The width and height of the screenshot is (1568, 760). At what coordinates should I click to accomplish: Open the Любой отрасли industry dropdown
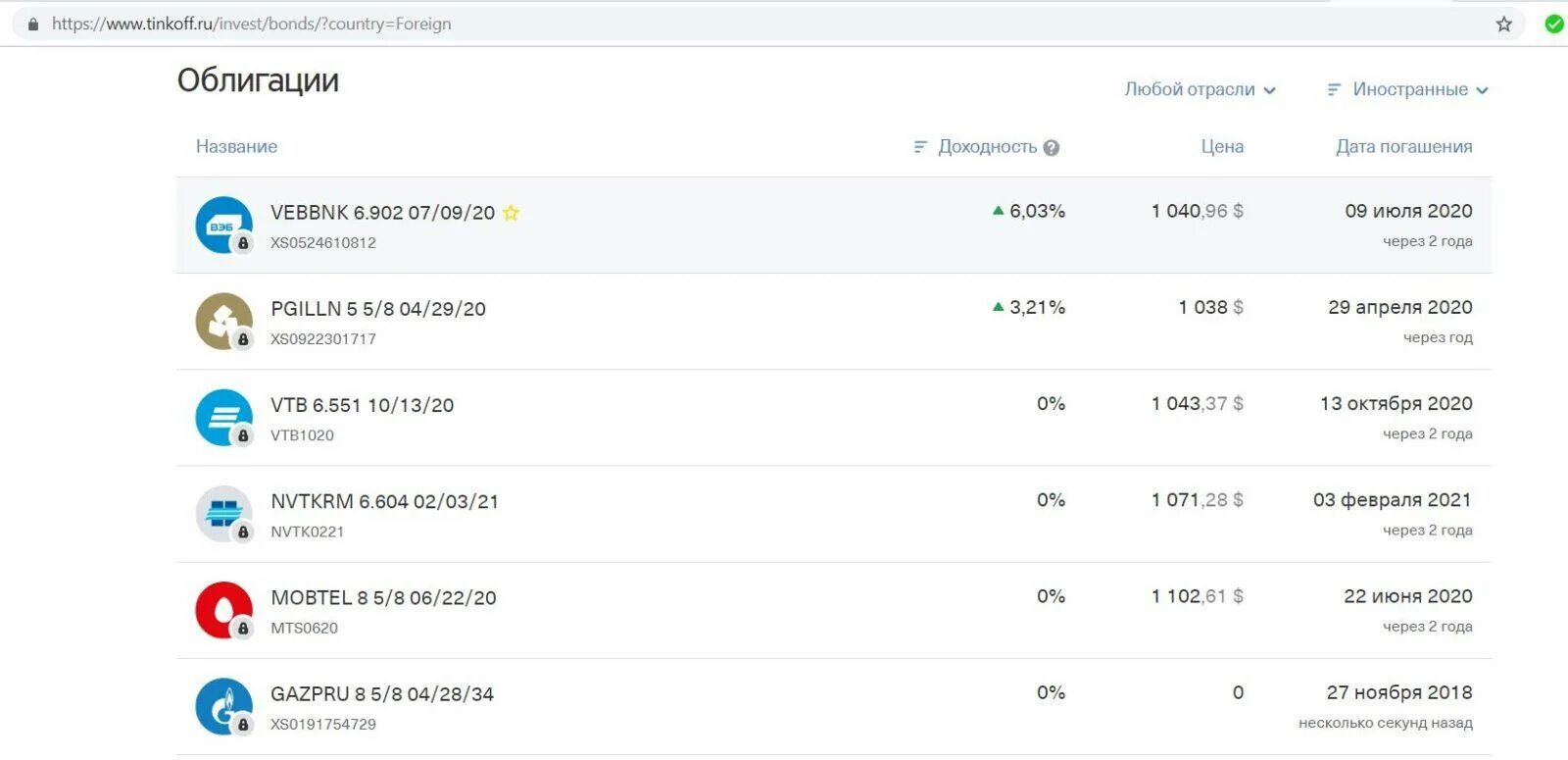click(1200, 89)
